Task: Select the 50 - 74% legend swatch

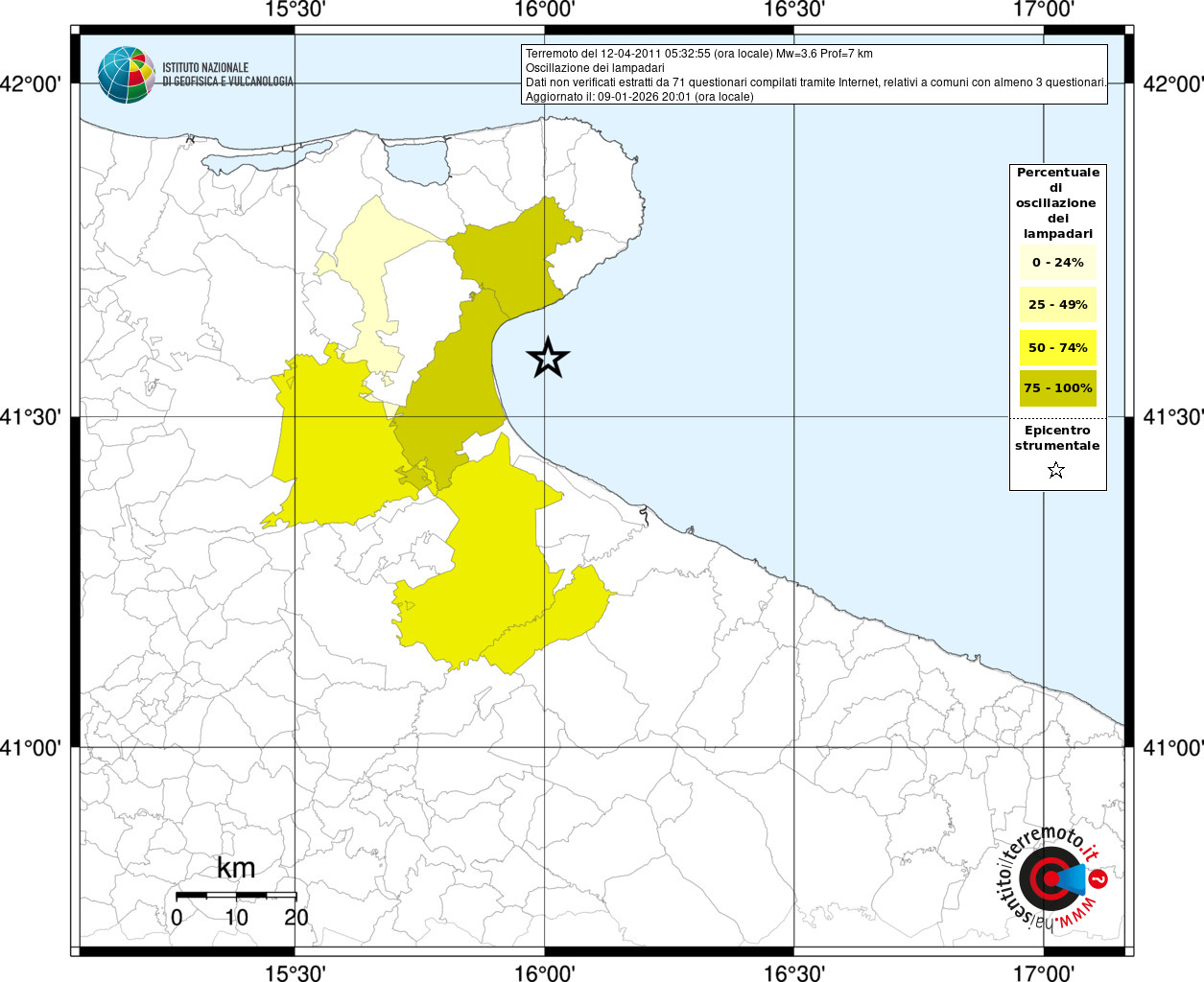Action: pos(1057,347)
